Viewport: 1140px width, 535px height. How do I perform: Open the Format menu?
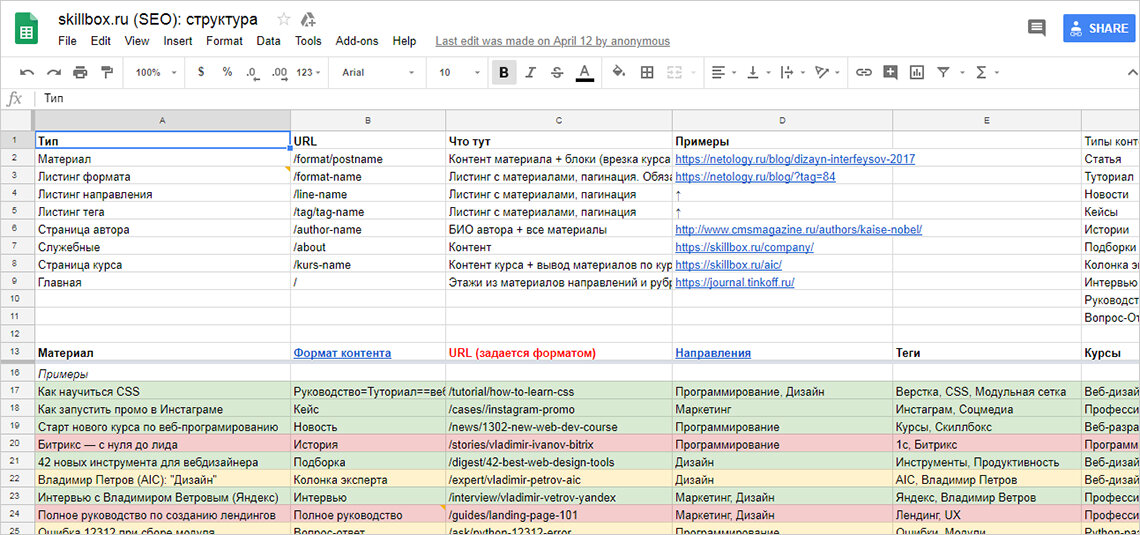pos(224,41)
